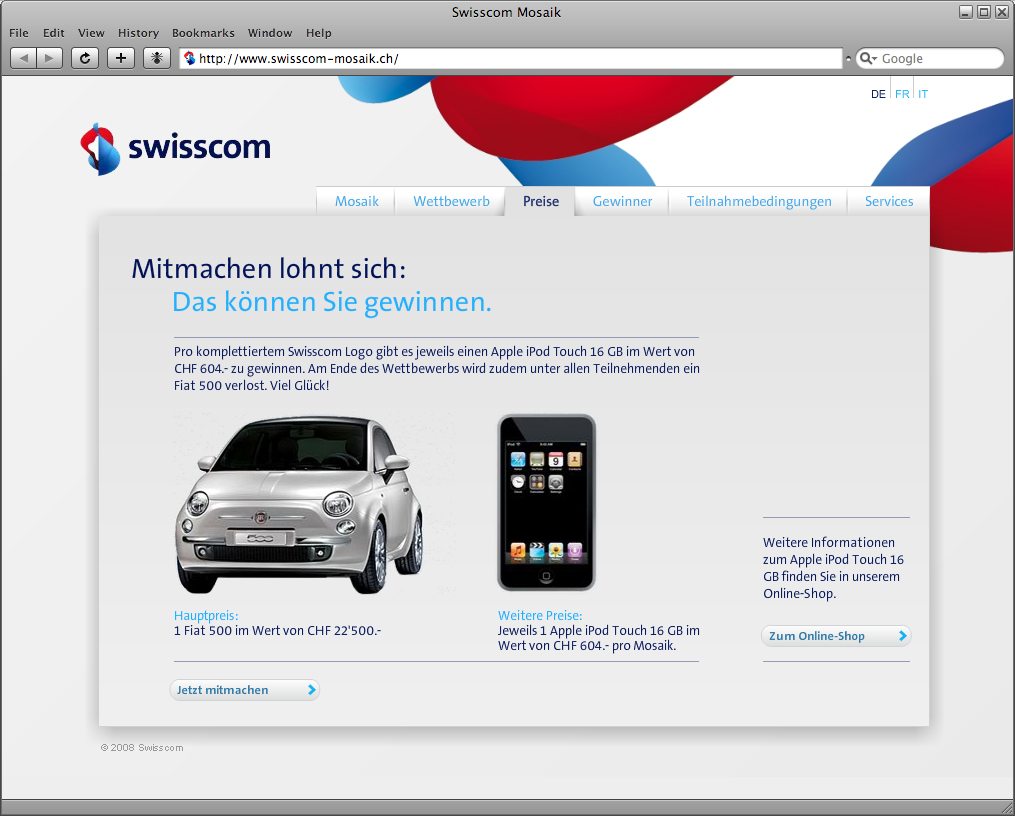Click the arrow on Zum Online-Shop button
1015x816 pixels.
click(902, 635)
